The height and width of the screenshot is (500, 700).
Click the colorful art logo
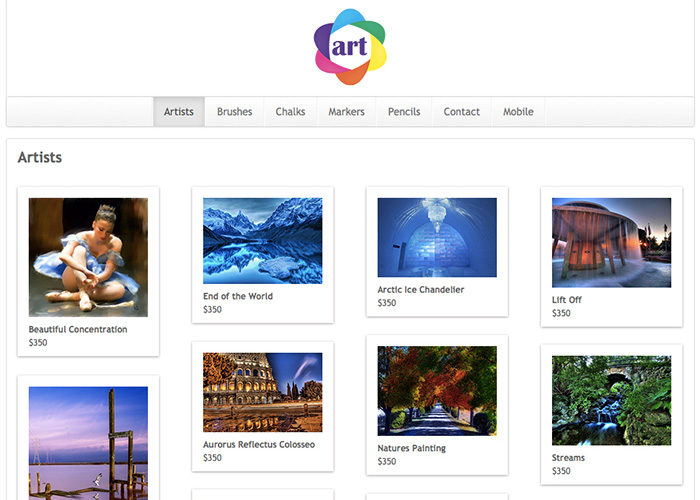tap(350, 46)
